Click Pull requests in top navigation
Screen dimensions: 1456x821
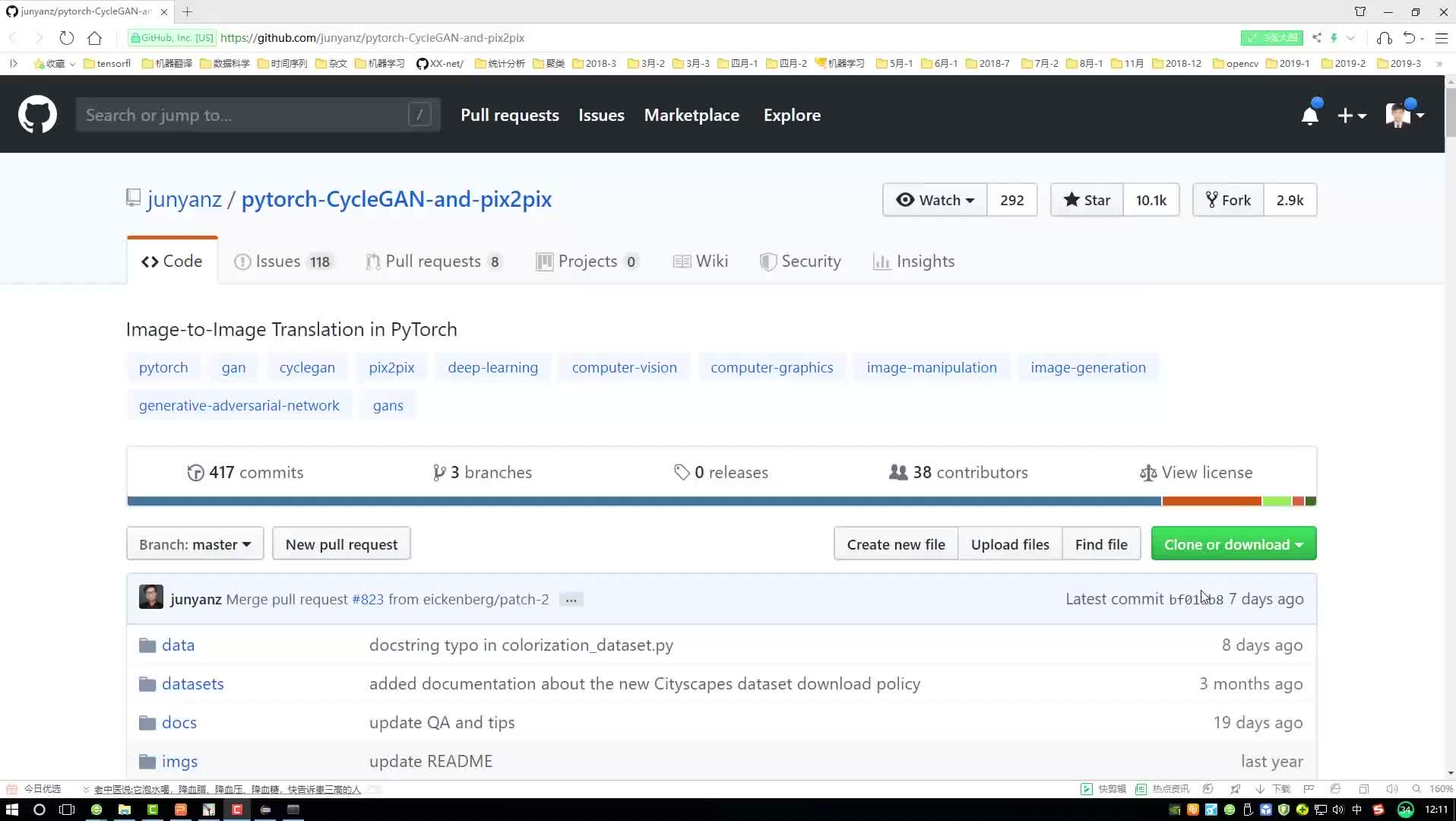click(509, 115)
